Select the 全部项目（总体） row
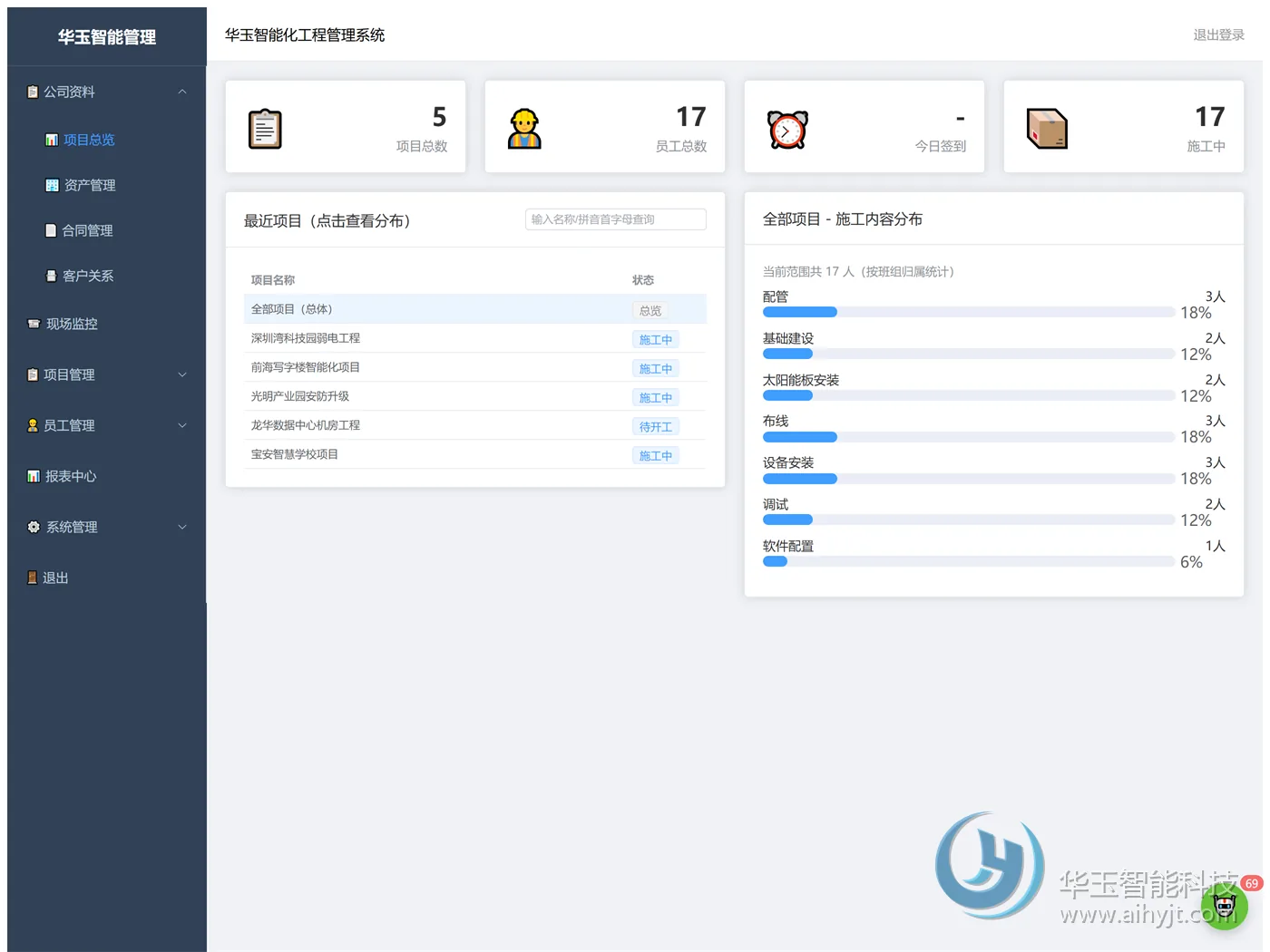This screenshot has height=952, width=1270. (475, 309)
